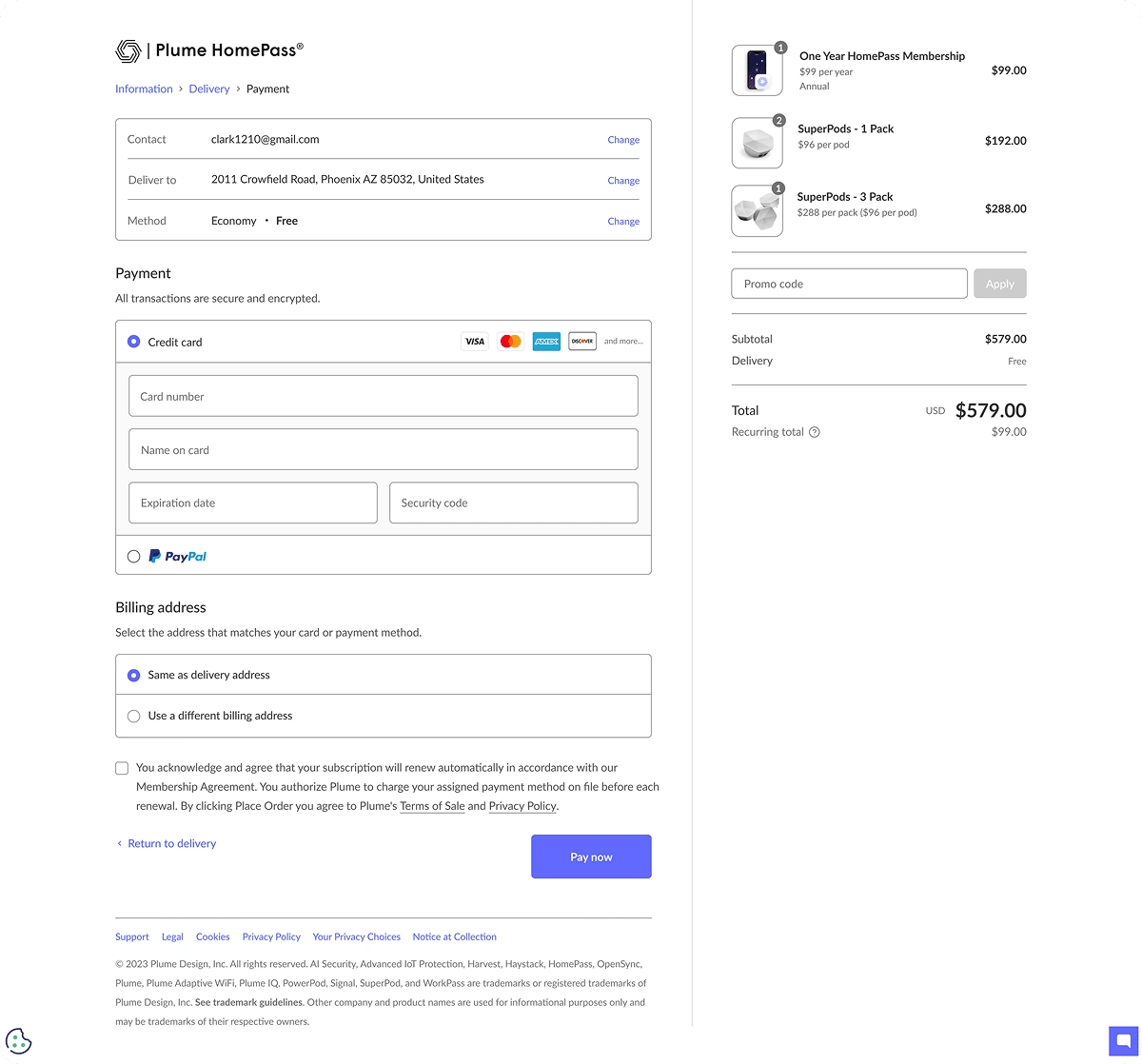Image resolution: width=1142 pixels, height=1064 pixels.
Task: Open the chat support widget
Action: tap(1123, 1040)
